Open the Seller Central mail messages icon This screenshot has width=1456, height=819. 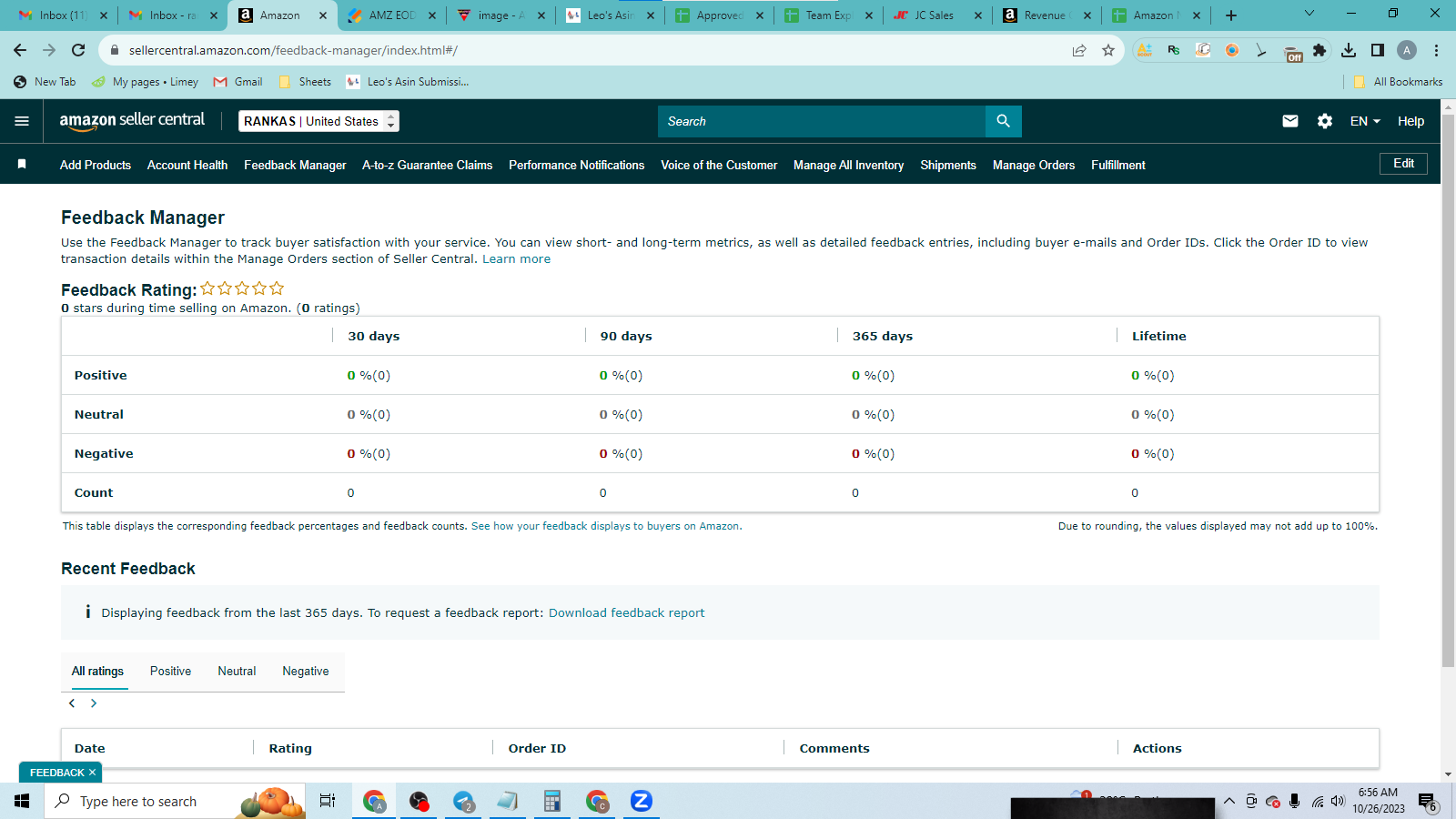(x=1290, y=121)
